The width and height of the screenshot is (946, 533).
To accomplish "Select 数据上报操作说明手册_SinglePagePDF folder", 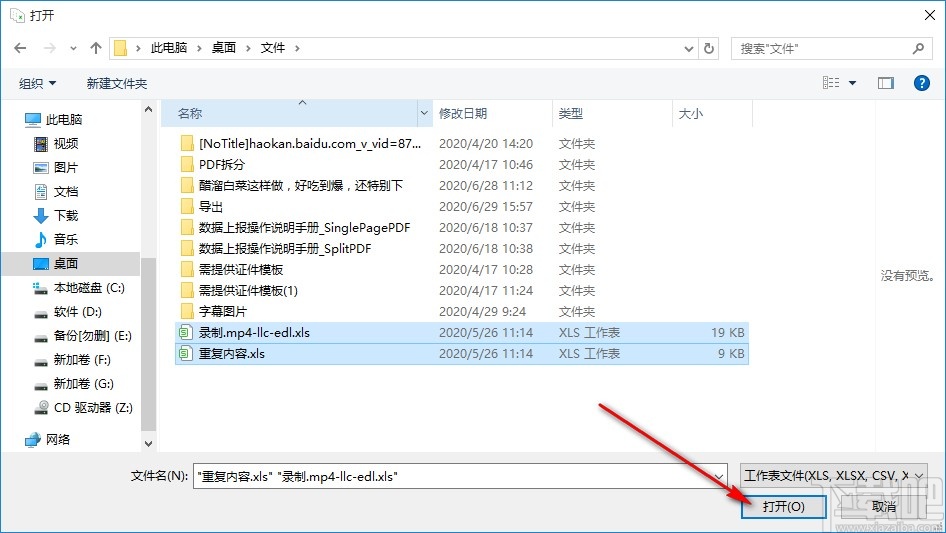I will (304, 228).
